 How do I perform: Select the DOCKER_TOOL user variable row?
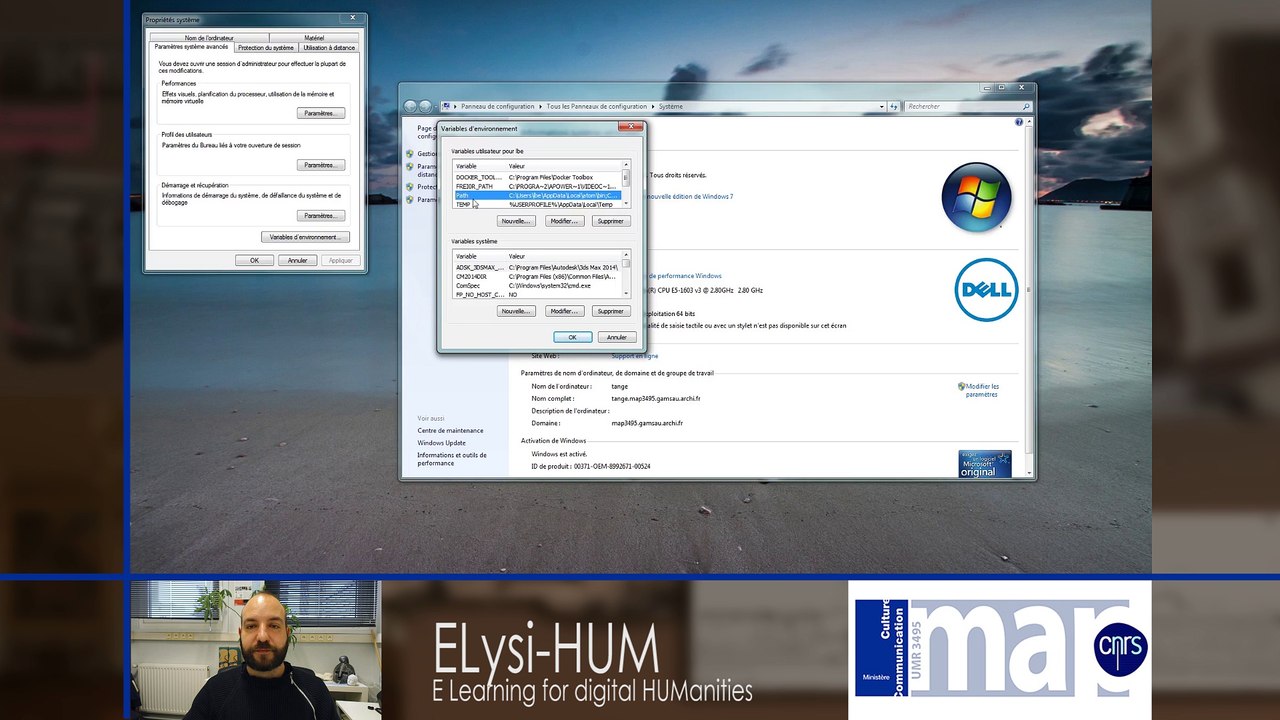(x=537, y=177)
